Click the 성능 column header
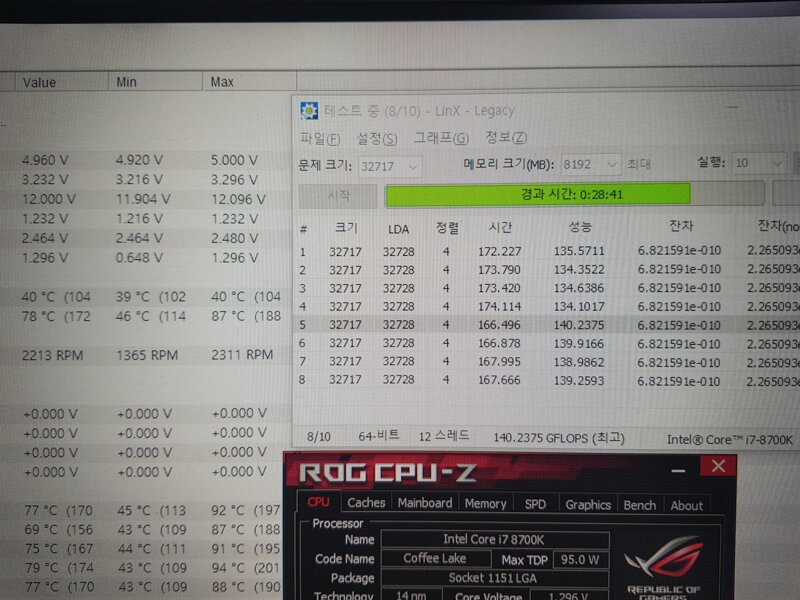The image size is (800, 600). [x=580, y=227]
